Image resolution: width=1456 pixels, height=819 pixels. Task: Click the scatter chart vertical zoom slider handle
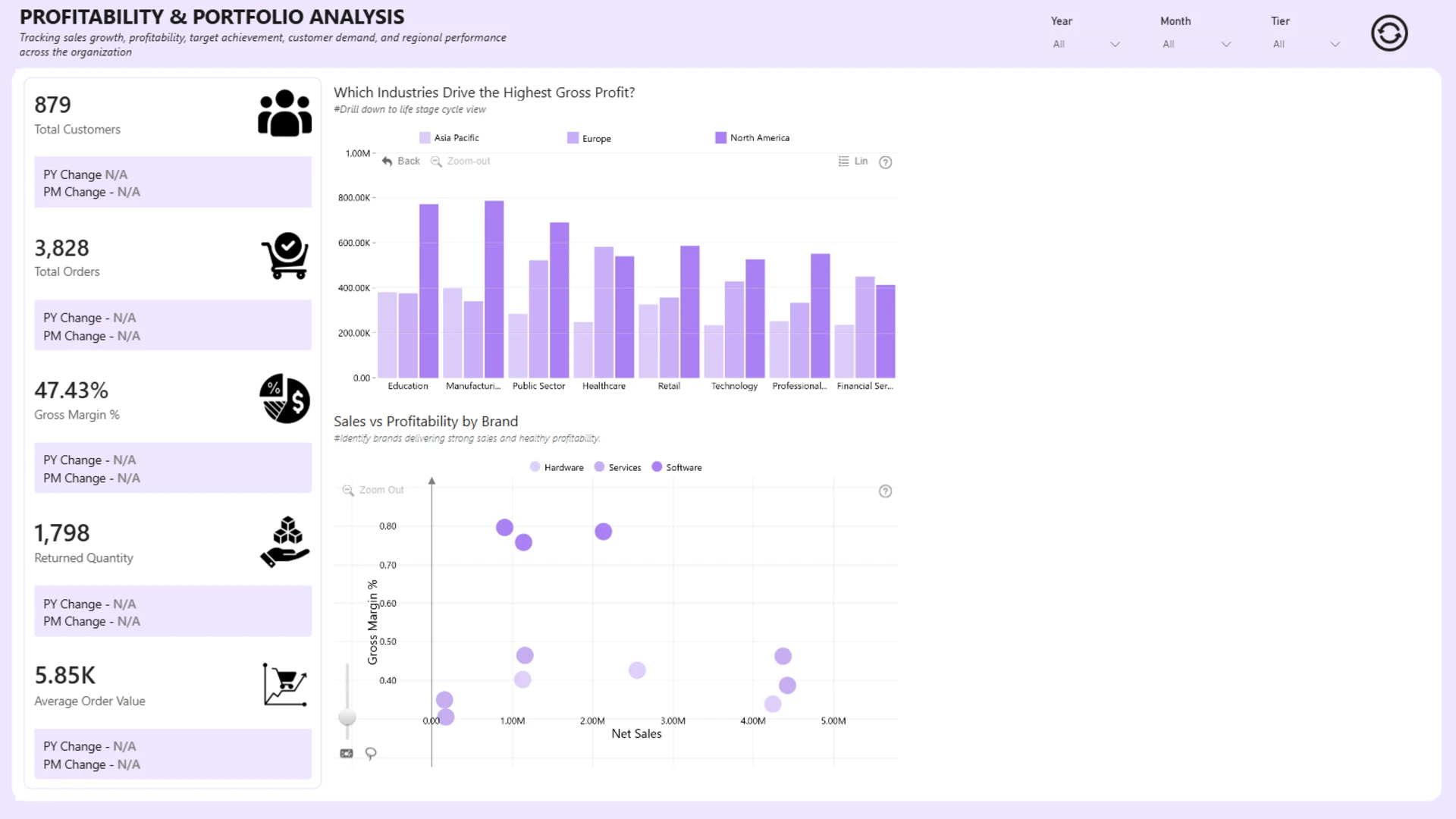click(347, 717)
